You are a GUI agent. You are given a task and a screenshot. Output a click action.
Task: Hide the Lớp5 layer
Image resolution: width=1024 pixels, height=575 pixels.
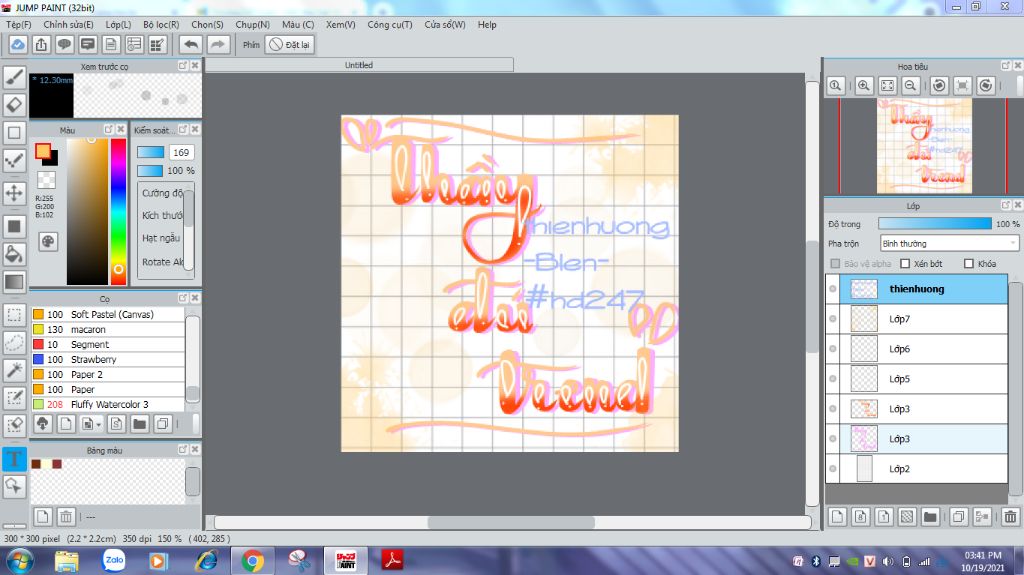click(833, 379)
